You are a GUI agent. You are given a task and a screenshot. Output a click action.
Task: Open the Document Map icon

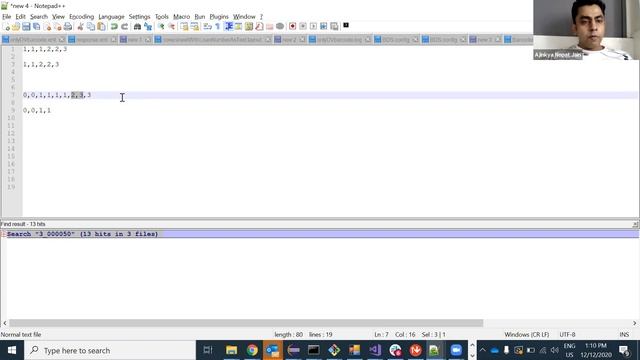[x=249, y=27]
